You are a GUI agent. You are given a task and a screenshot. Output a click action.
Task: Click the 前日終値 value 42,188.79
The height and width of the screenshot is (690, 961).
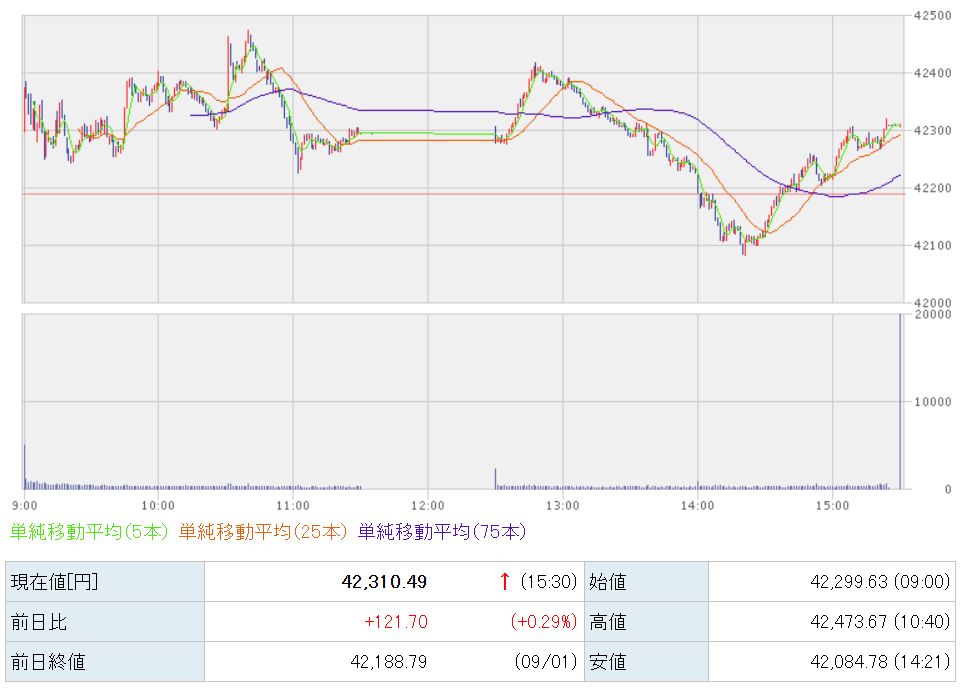[389, 662]
